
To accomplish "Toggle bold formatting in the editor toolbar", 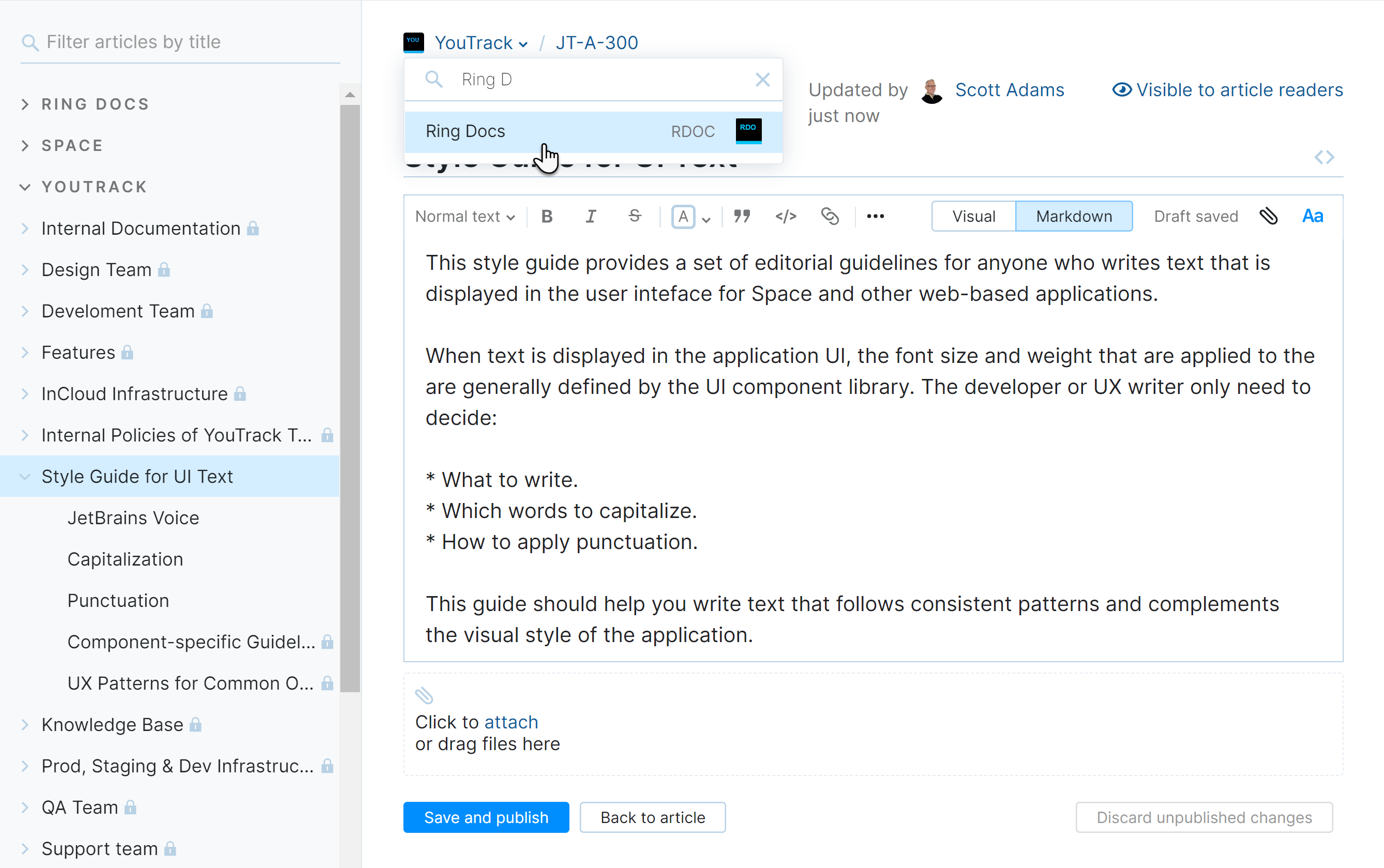I will pos(546,217).
